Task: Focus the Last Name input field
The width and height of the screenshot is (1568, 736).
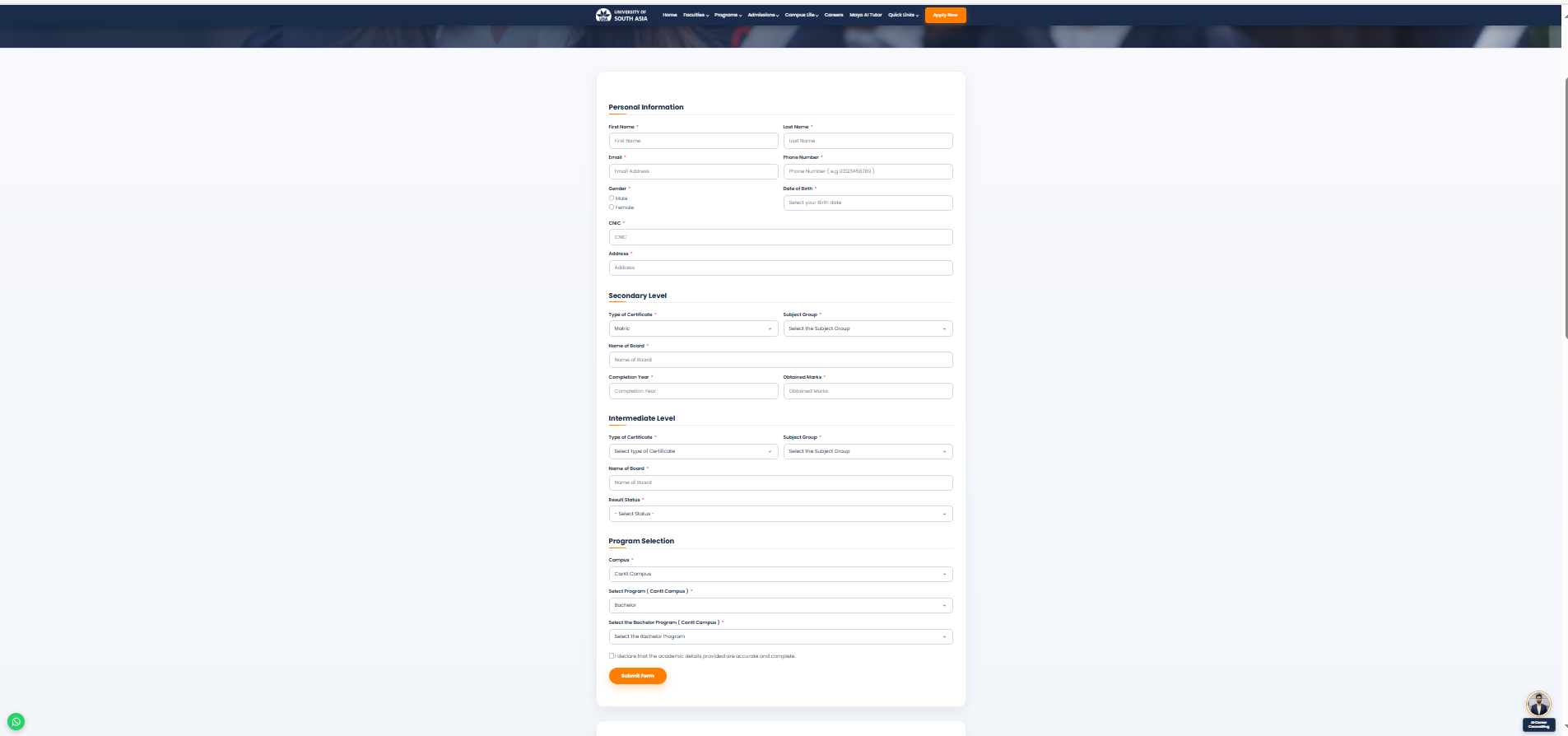Action: tap(868, 141)
